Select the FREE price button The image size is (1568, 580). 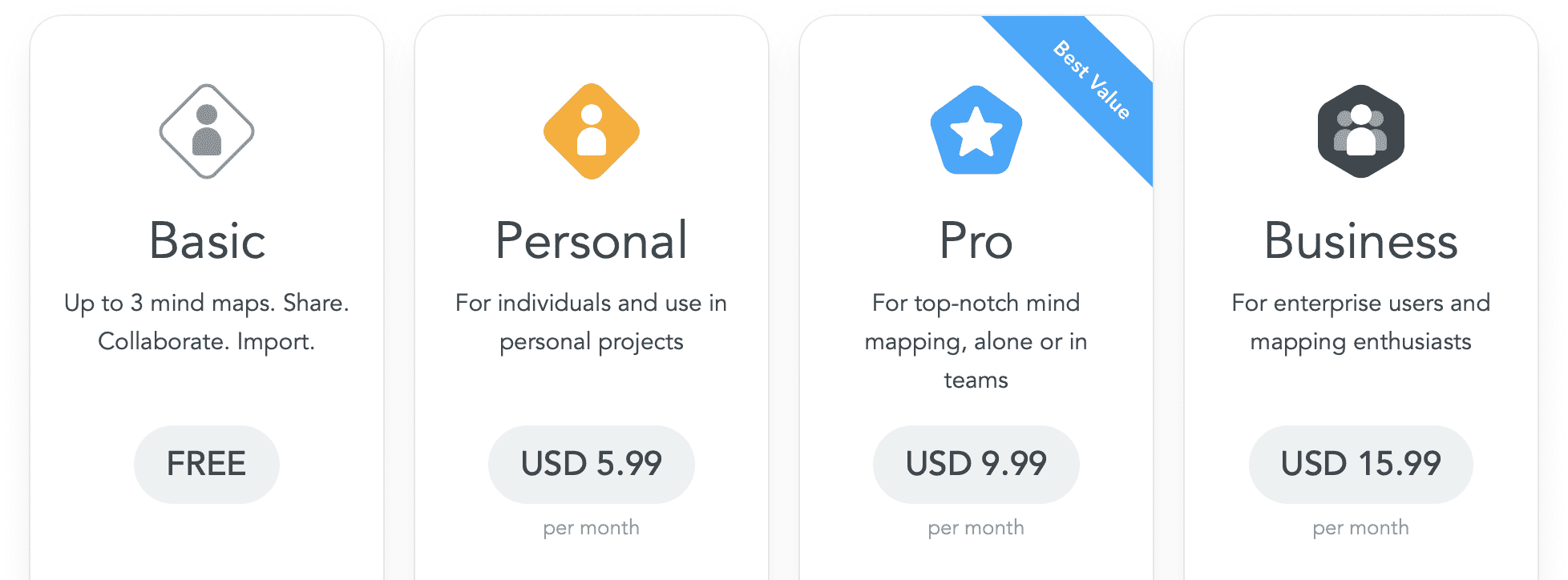coord(207,465)
